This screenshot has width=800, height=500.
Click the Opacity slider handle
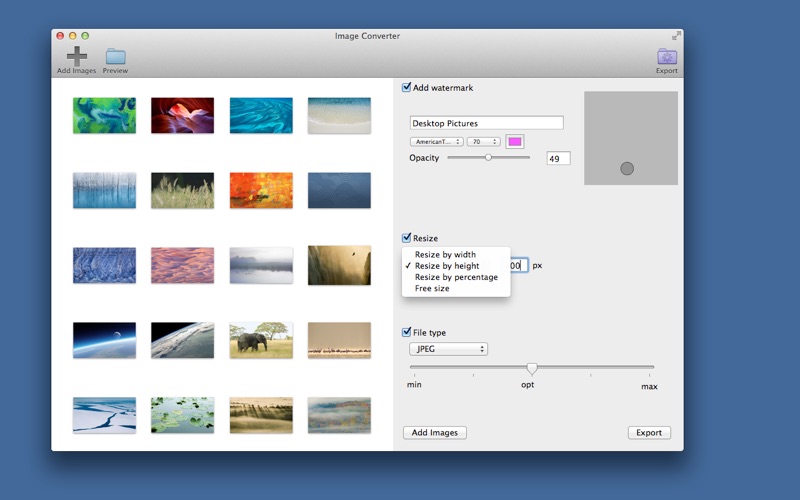488,158
